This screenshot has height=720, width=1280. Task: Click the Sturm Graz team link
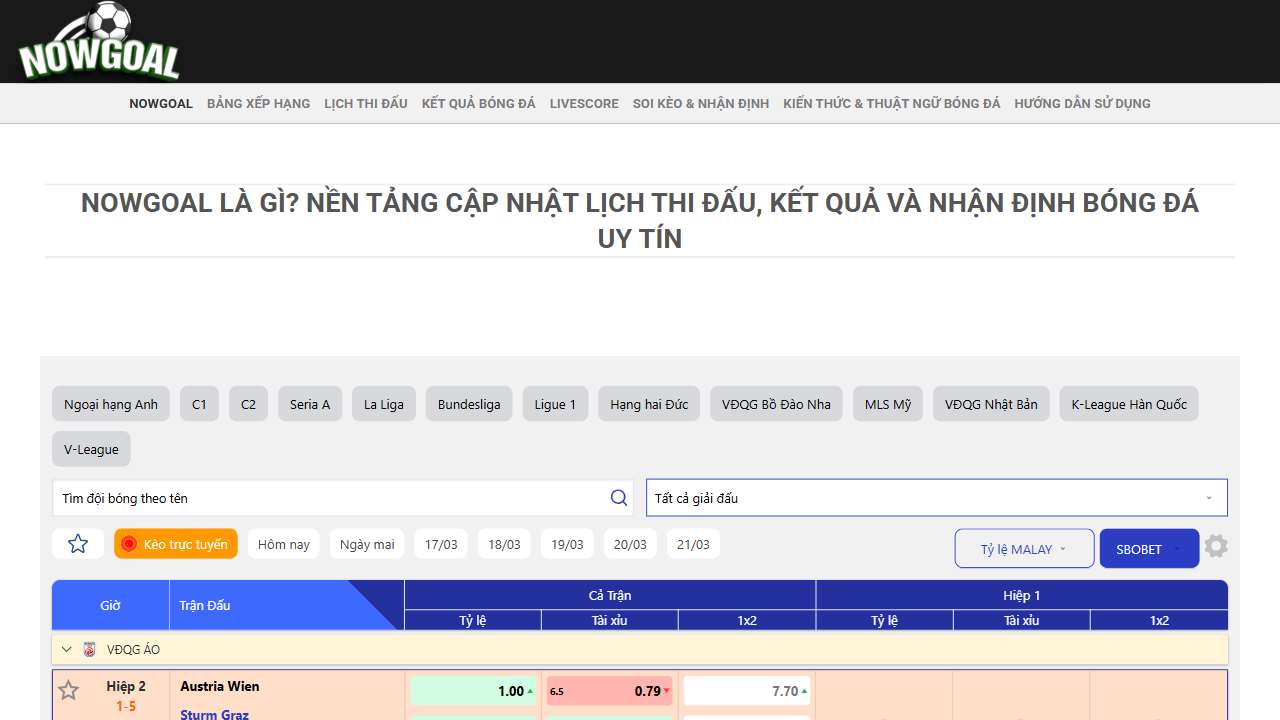click(x=214, y=714)
